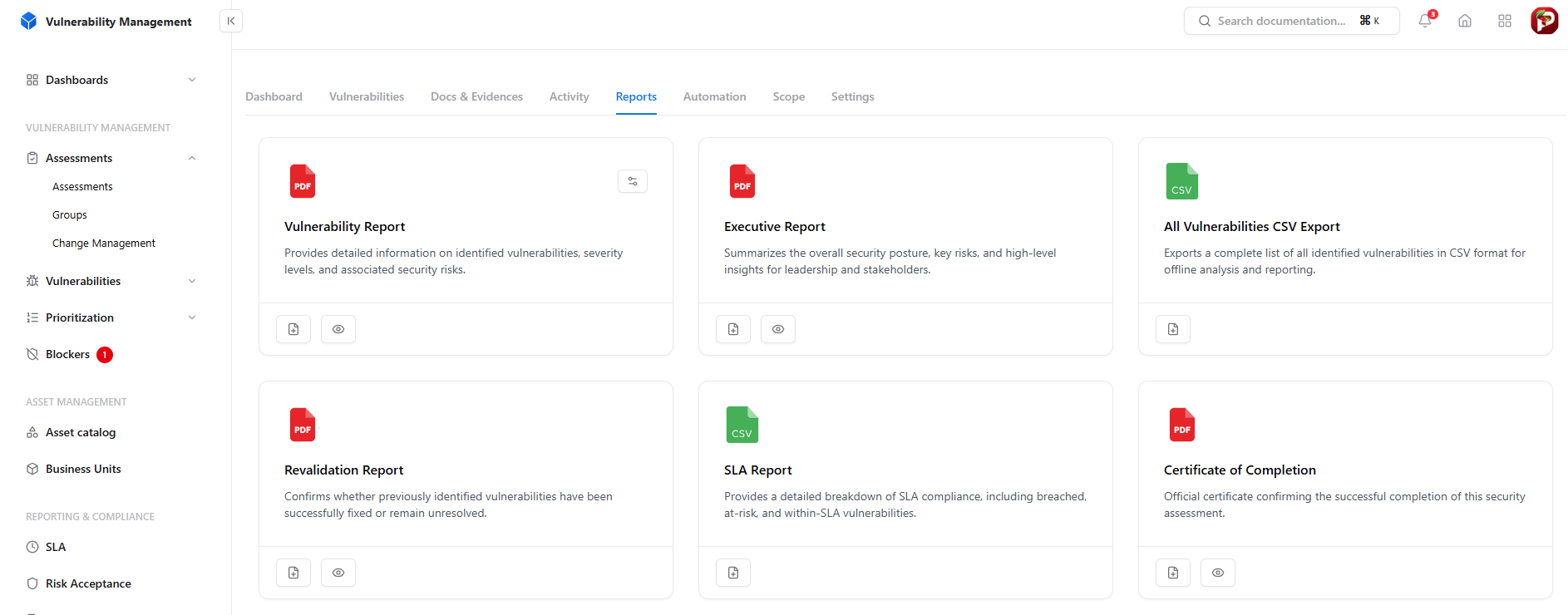The width and height of the screenshot is (1568, 615).
Task: Download the Revalidation Report
Action: (293, 573)
